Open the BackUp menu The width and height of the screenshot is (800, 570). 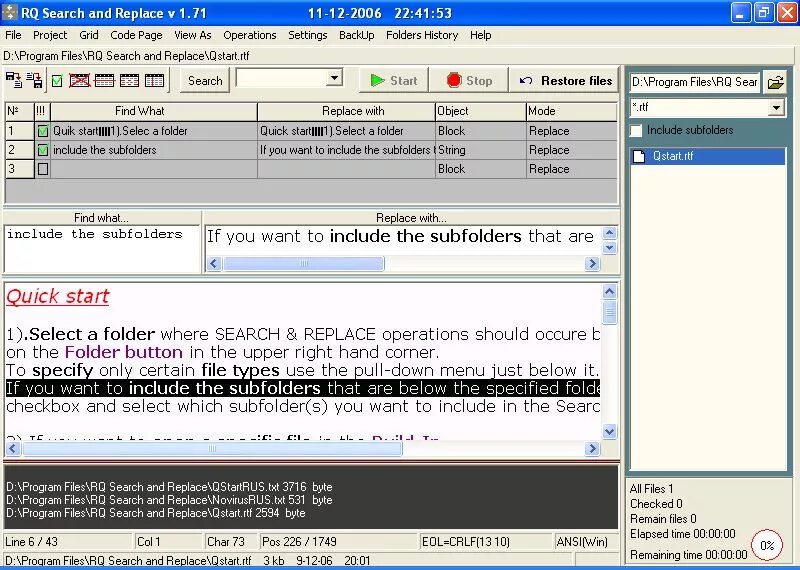coord(357,35)
